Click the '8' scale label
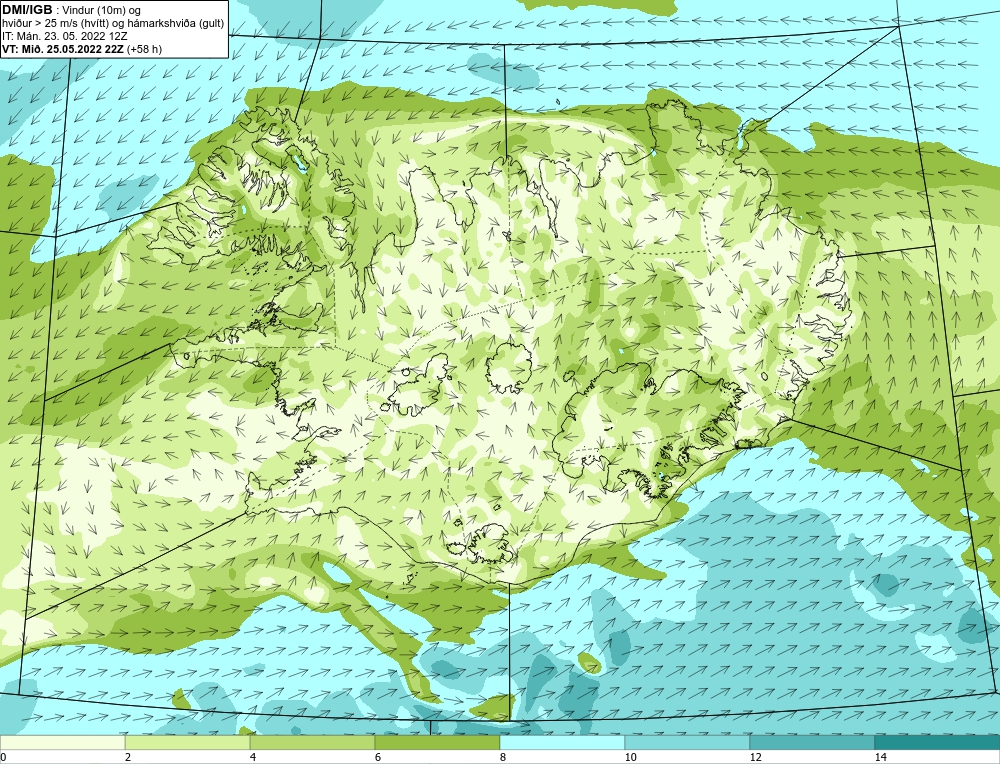The width and height of the screenshot is (1000, 764). pyautogui.click(x=503, y=757)
